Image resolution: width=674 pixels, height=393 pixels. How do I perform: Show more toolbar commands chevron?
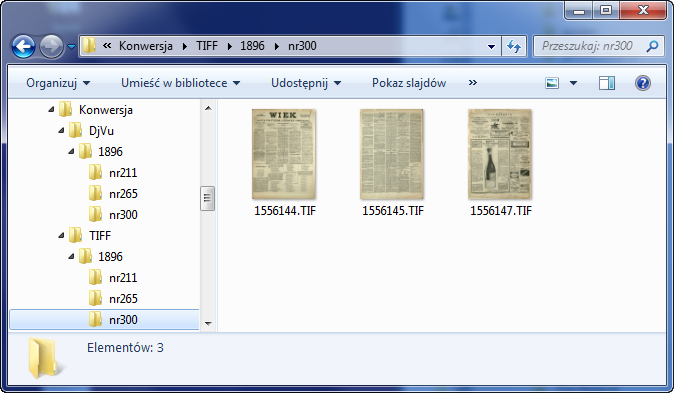(472, 83)
